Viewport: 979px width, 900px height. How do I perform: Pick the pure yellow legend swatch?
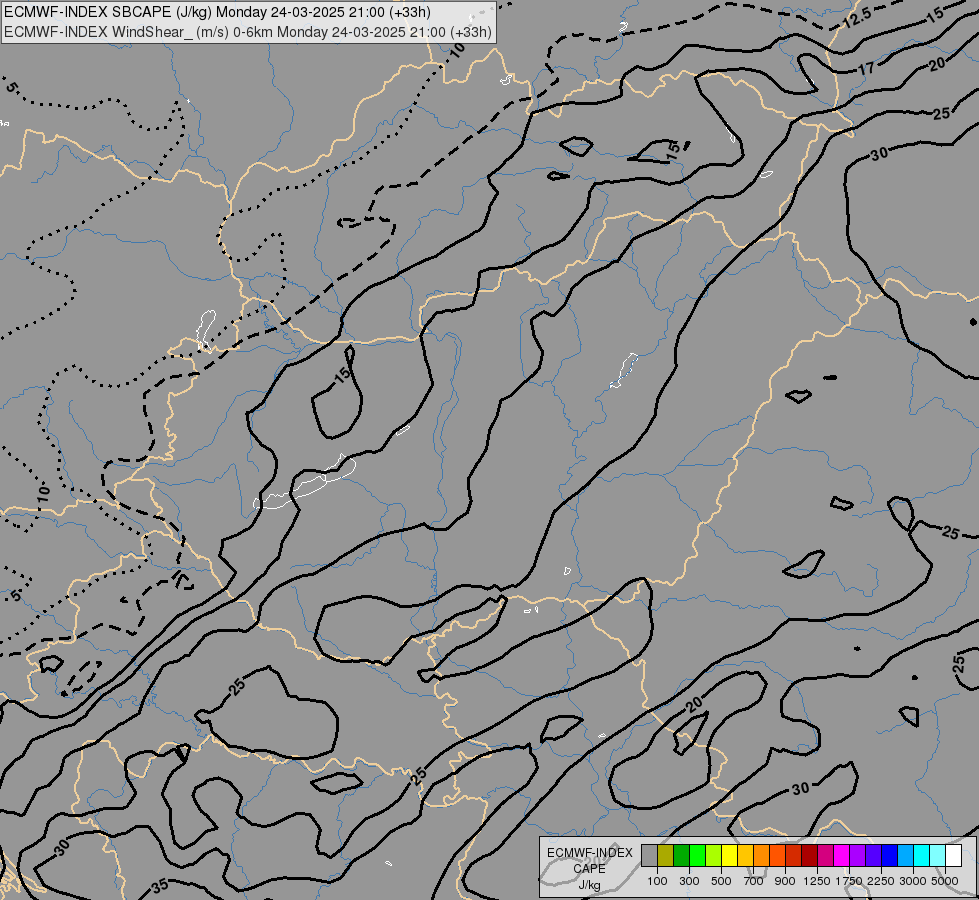[729, 856]
